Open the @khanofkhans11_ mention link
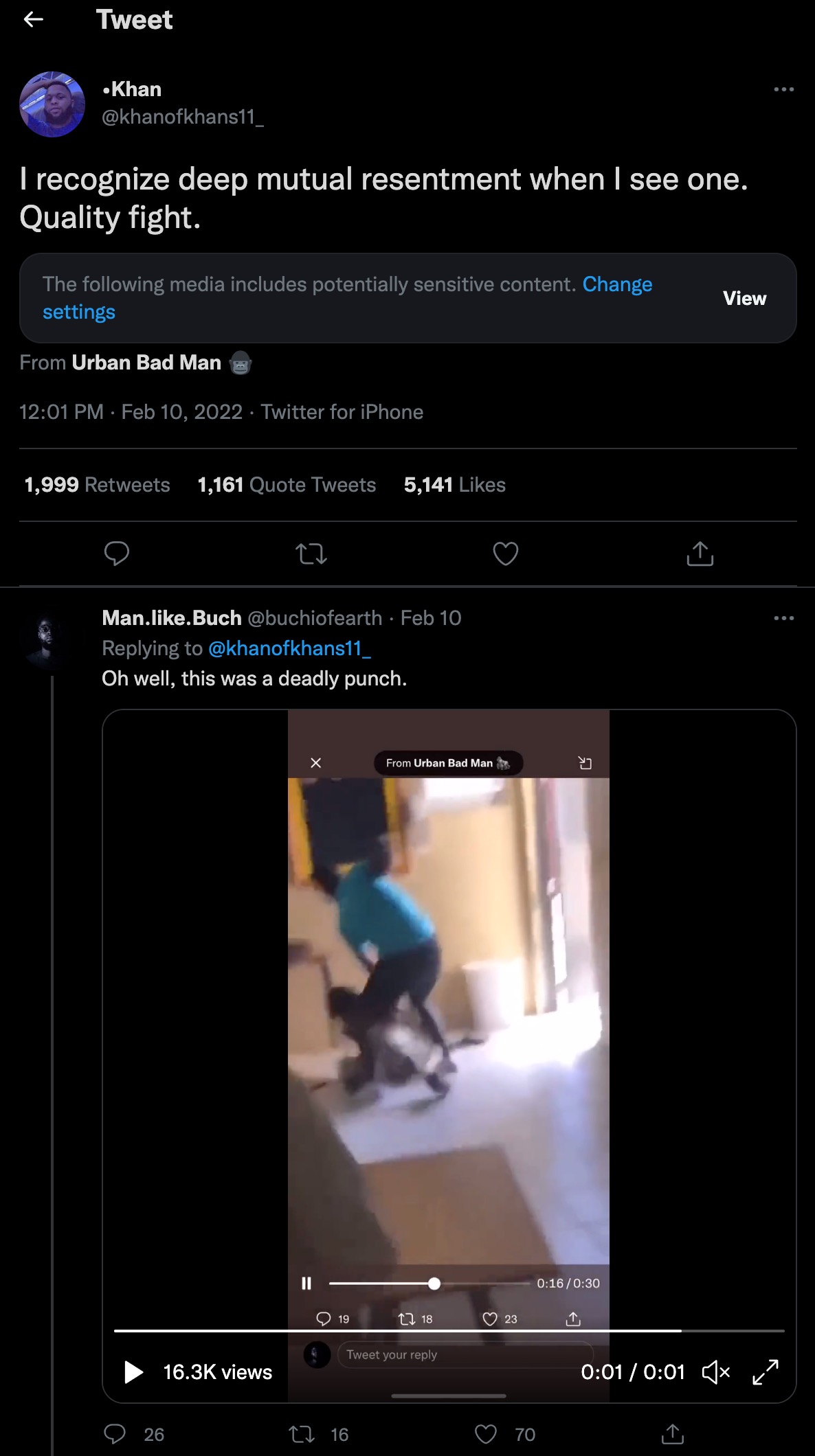The height and width of the screenshot is (1456, 815). pos(289,648)
